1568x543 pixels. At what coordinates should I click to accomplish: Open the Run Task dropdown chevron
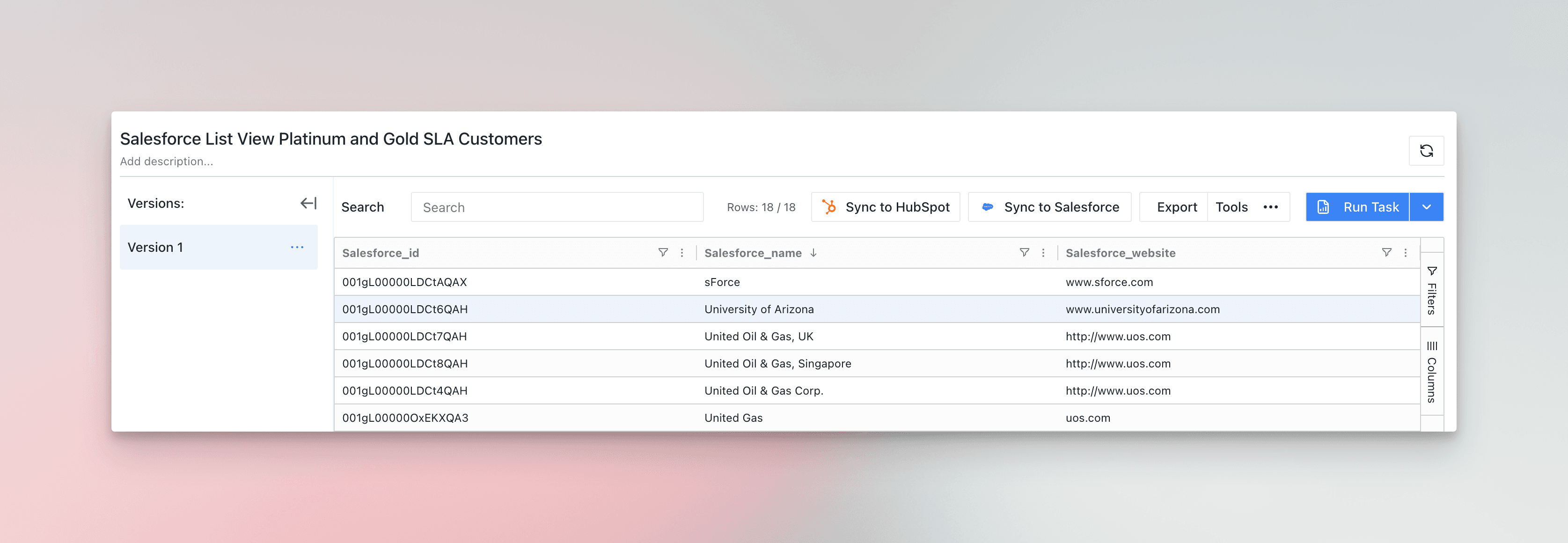tap(1427, 207)
